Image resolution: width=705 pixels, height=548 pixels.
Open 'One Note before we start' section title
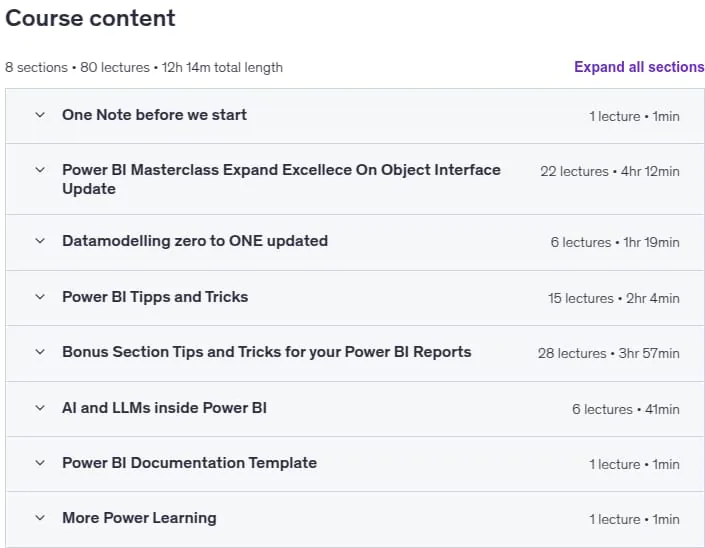154,115
